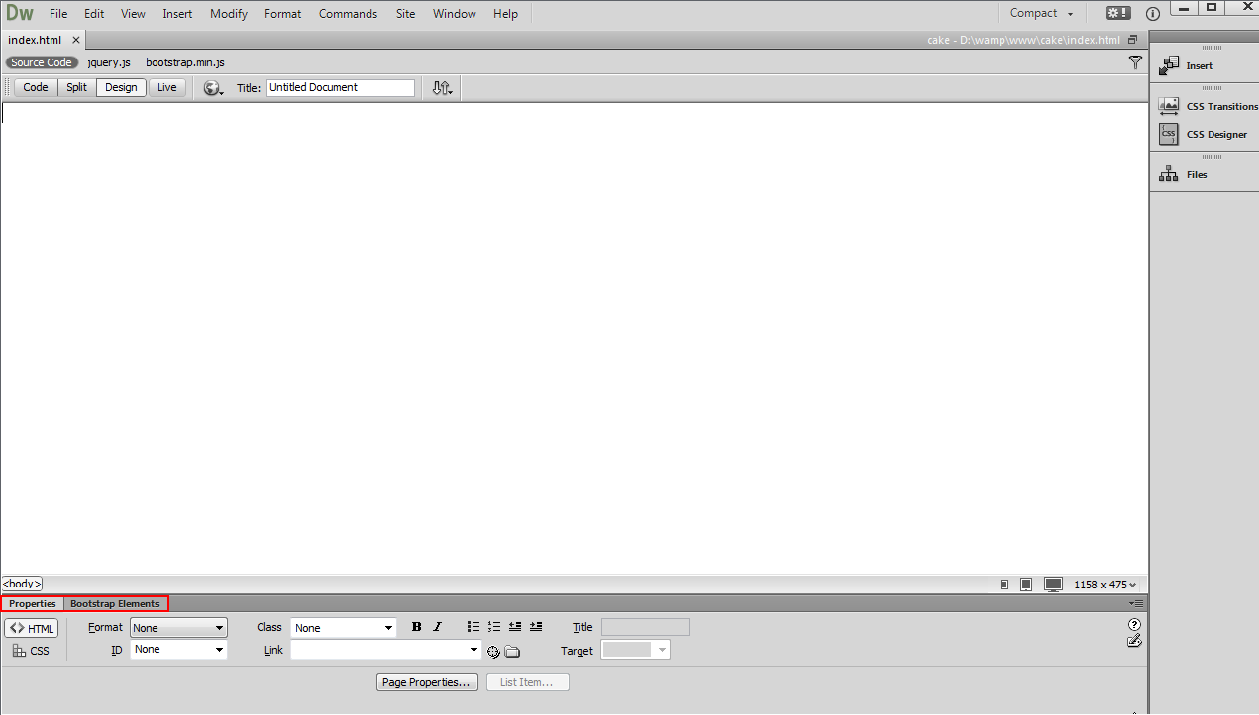1259x715 pixels.
Task: Select the Source Code related file
Action: click(42, 62)
